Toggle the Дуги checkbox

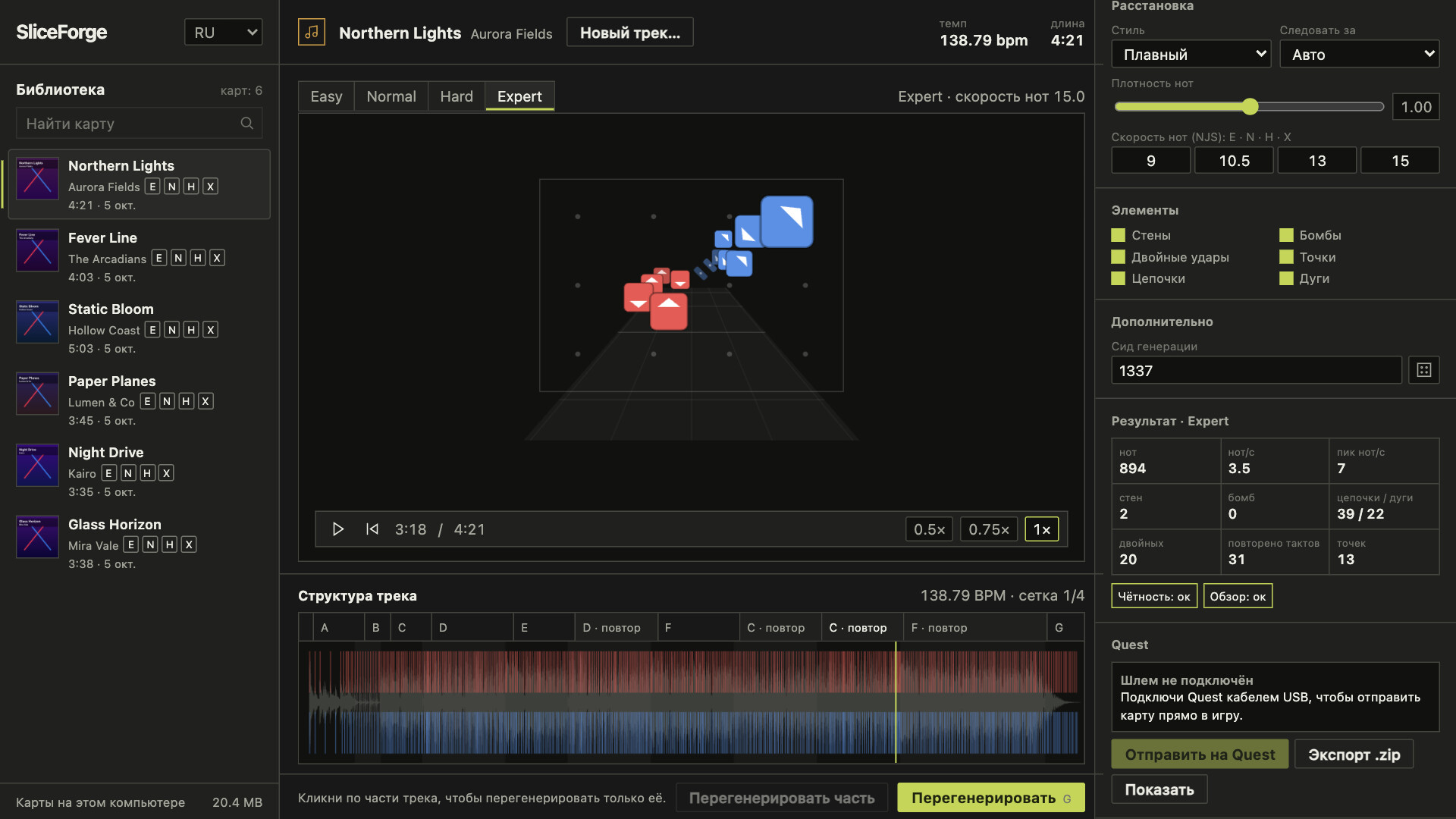click(1286, 278)
